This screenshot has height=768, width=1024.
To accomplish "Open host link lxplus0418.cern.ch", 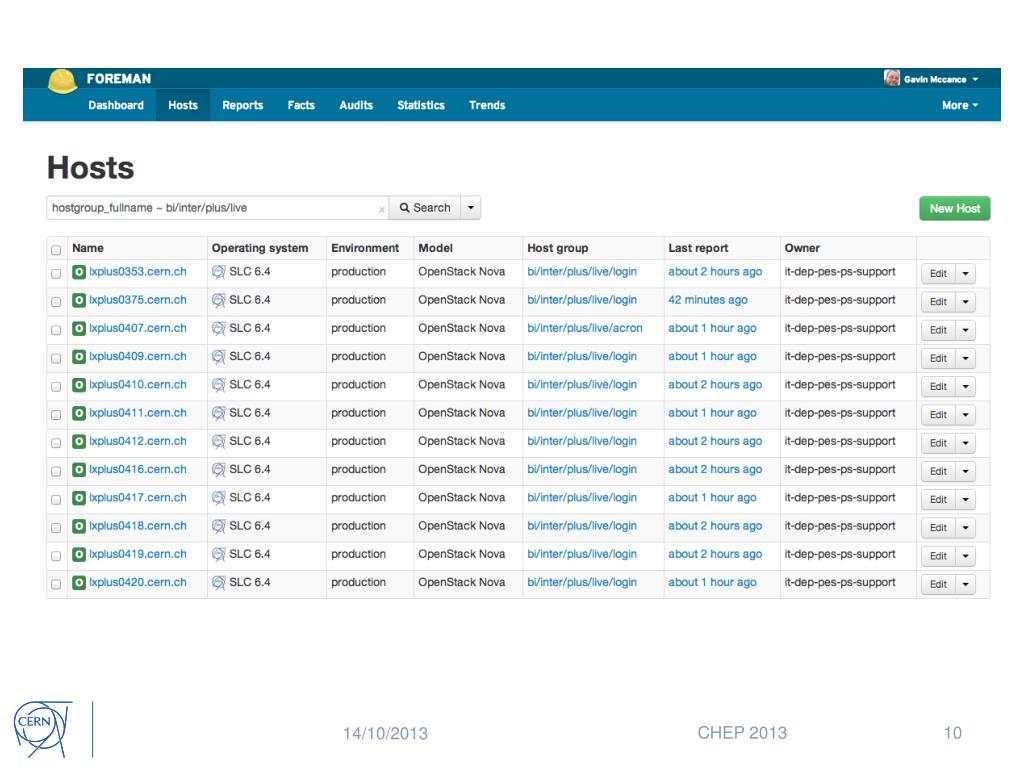I will pos(138,526).
